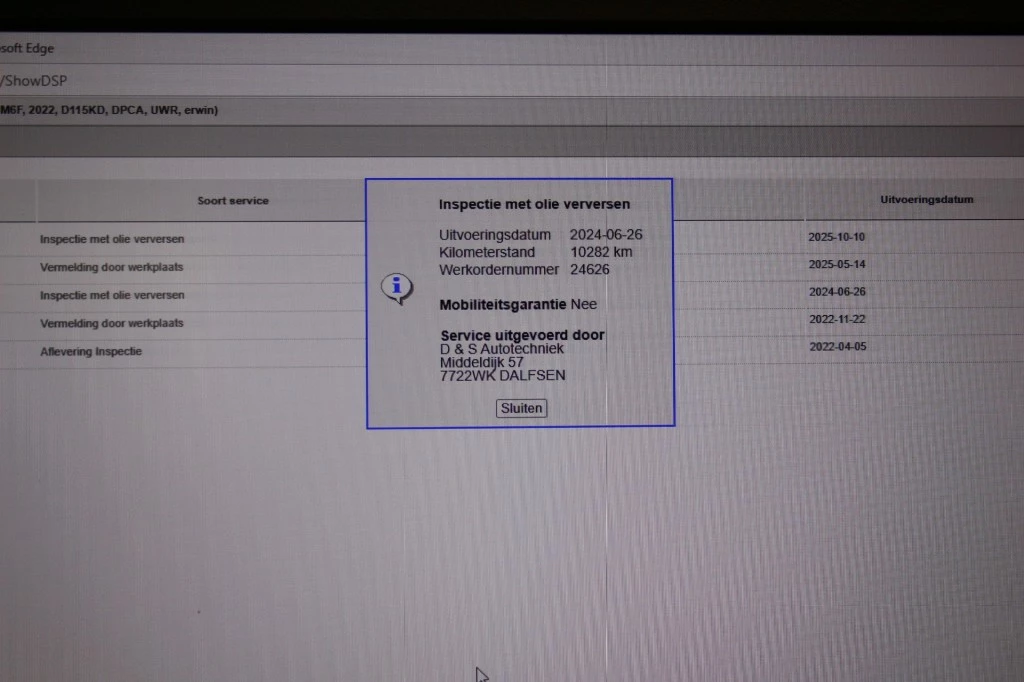The width and height of the screenshot is (1024, 682).
Task: Click the D & S Autotechniek garage name
Action: coord(502,349)
